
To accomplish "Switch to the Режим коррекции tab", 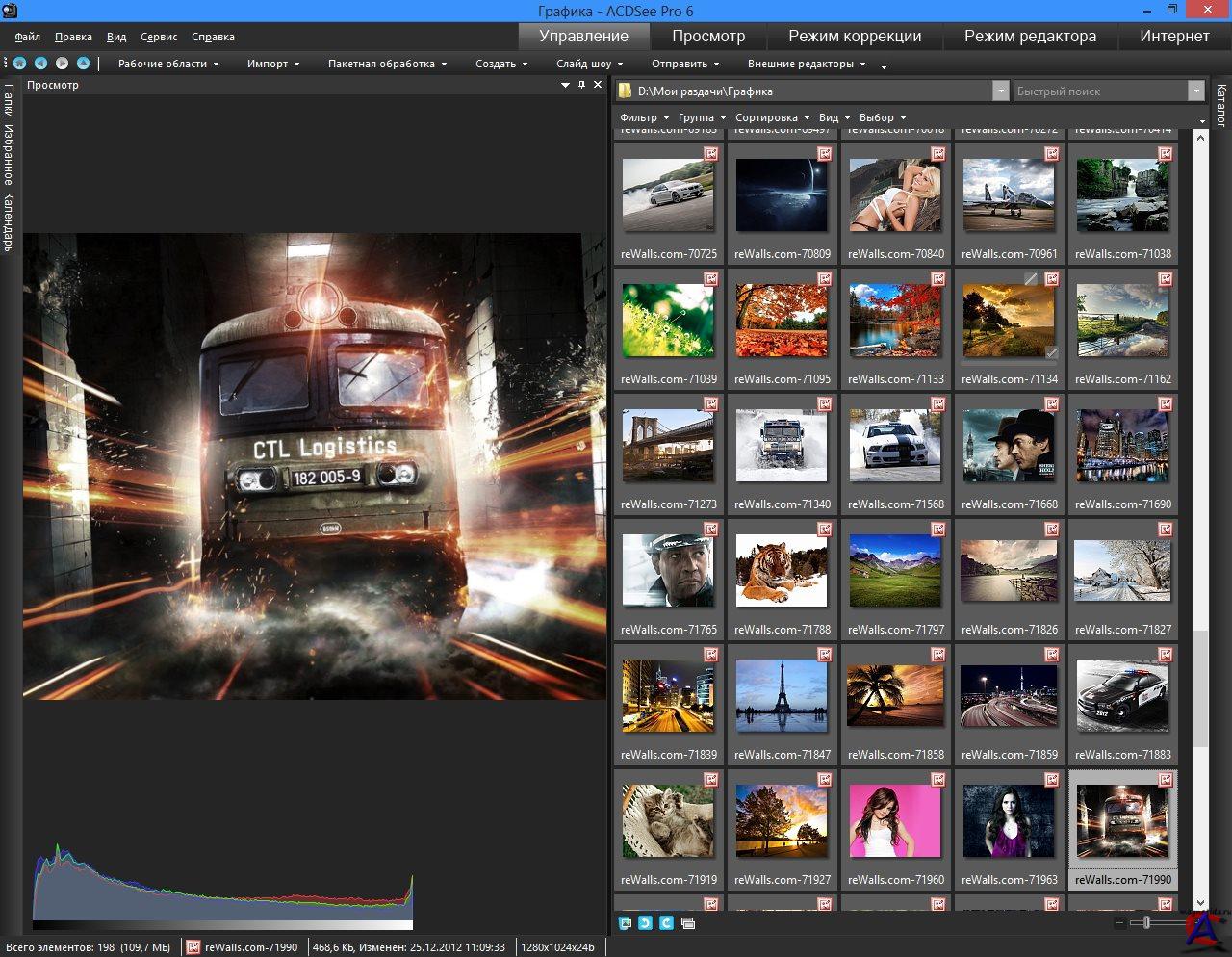I will pos(855,37).
